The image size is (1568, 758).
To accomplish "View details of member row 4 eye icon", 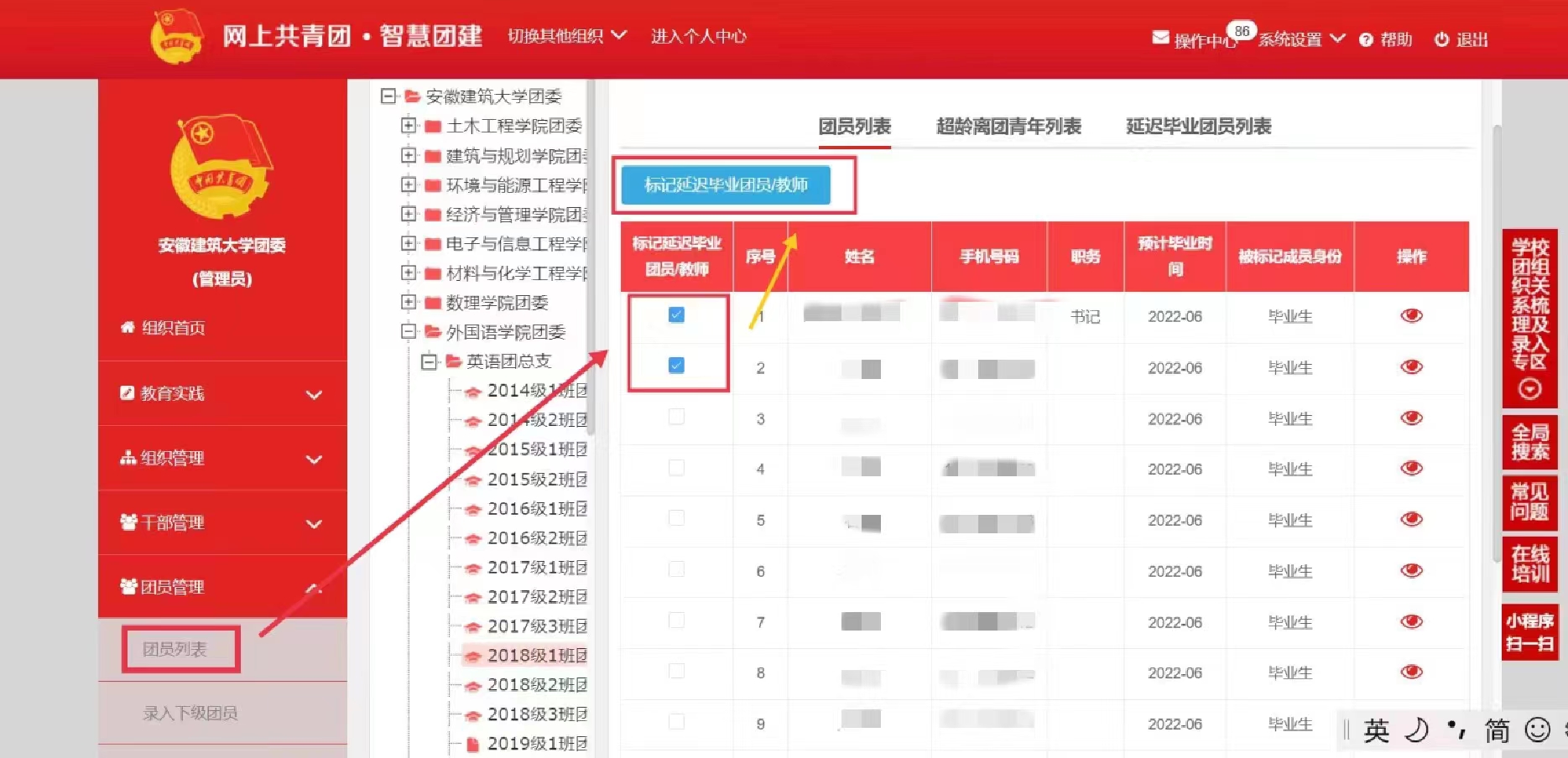I will point(1412,468).
